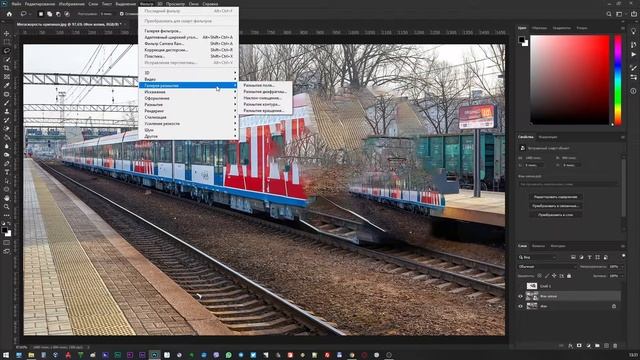Viewport: 640px width, 360px height.
Task: Select the Clone Stamp tool
Action: coord(7,111)
